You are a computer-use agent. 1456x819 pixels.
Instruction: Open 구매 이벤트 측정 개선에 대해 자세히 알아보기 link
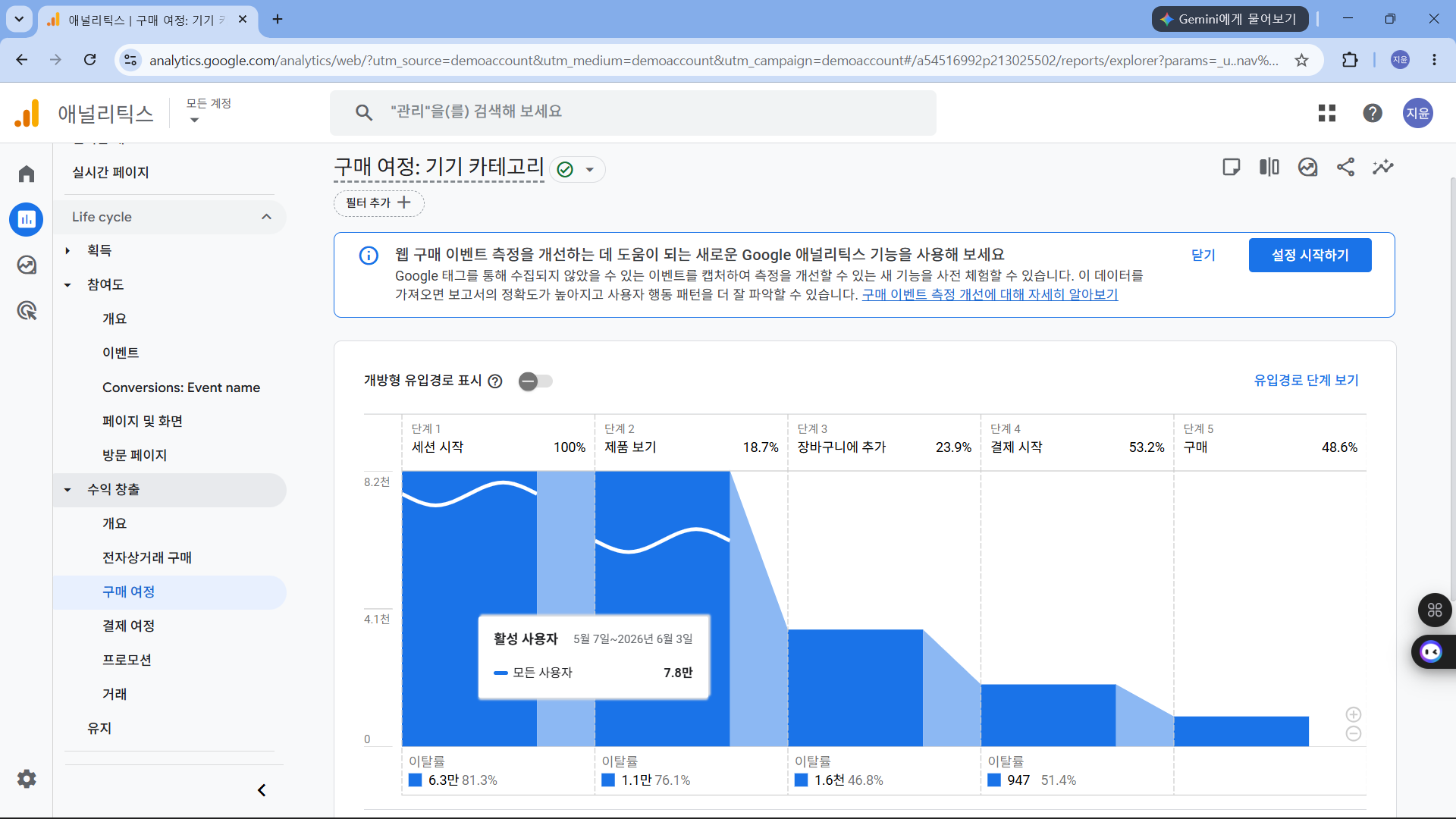click(990, 294)
